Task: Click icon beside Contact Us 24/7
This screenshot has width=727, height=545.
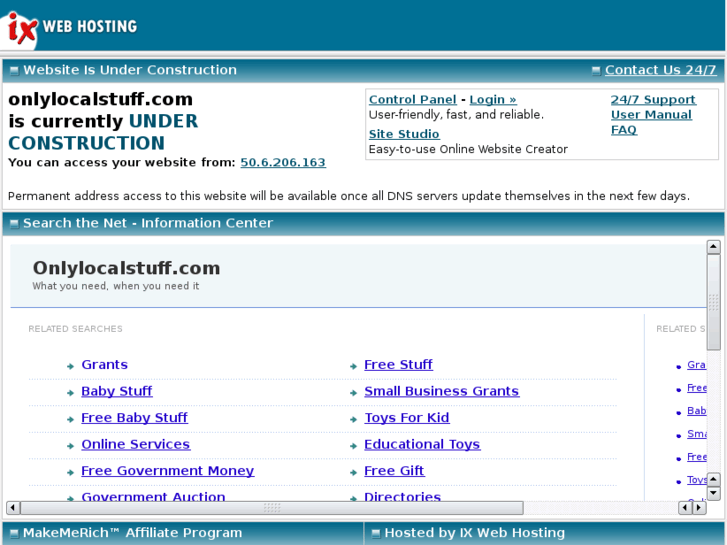Action: 596,71
